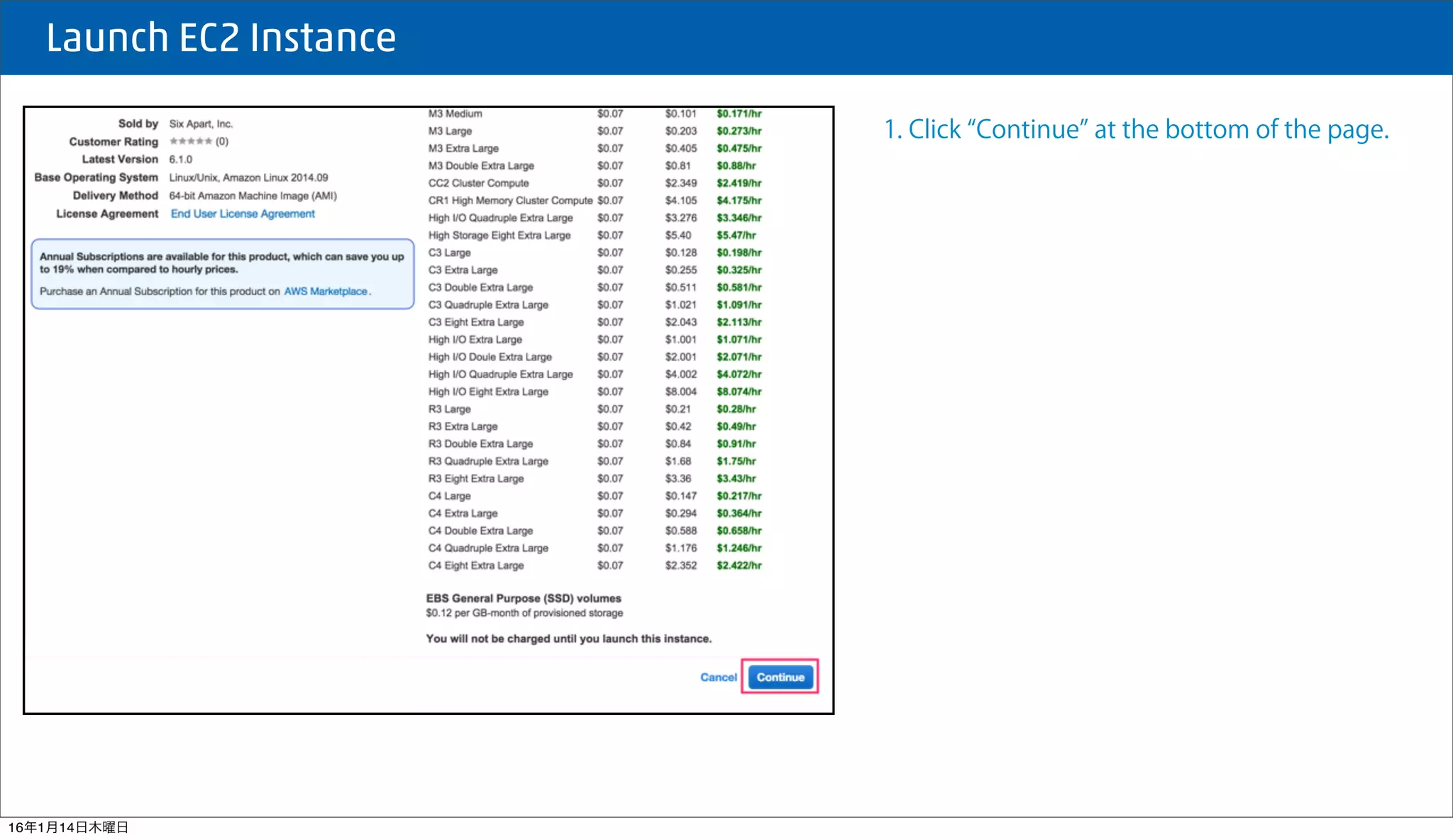
Task: Select the M3 Medium instance row
Action: [x=595, y=114]
